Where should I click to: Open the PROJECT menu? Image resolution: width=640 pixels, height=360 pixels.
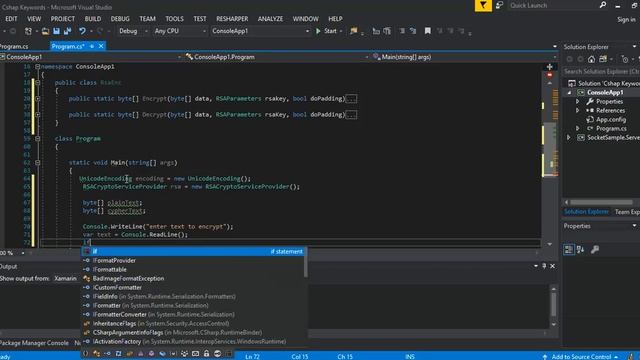pyautogui.click(x=62, y=19)
